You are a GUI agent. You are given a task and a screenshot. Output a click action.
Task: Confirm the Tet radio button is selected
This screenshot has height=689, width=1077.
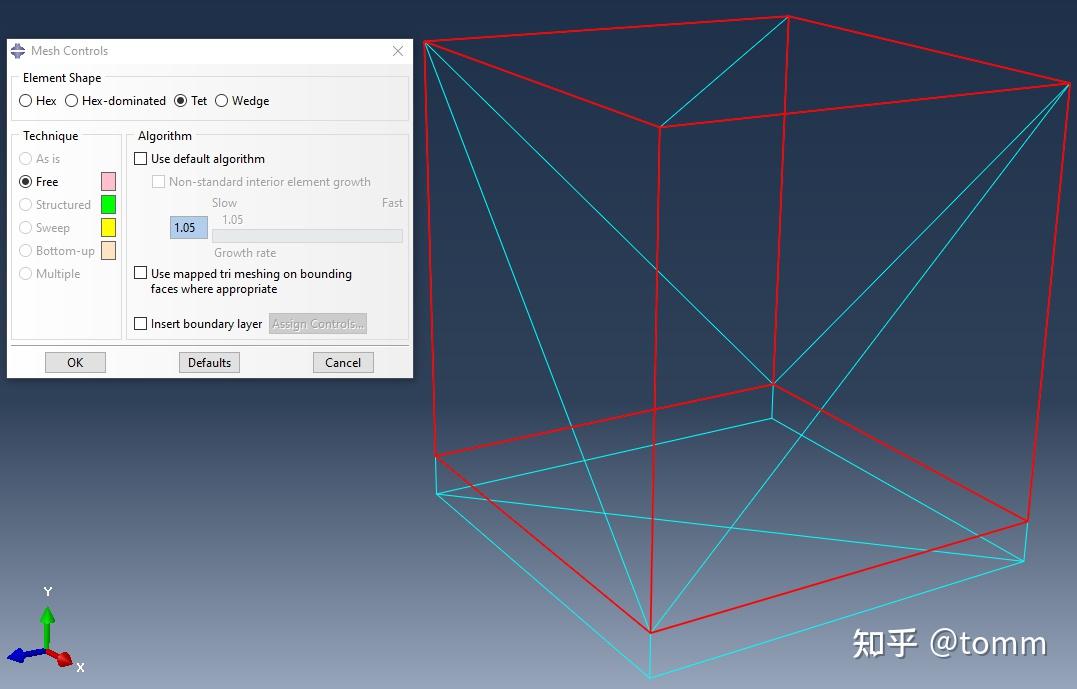180,100
